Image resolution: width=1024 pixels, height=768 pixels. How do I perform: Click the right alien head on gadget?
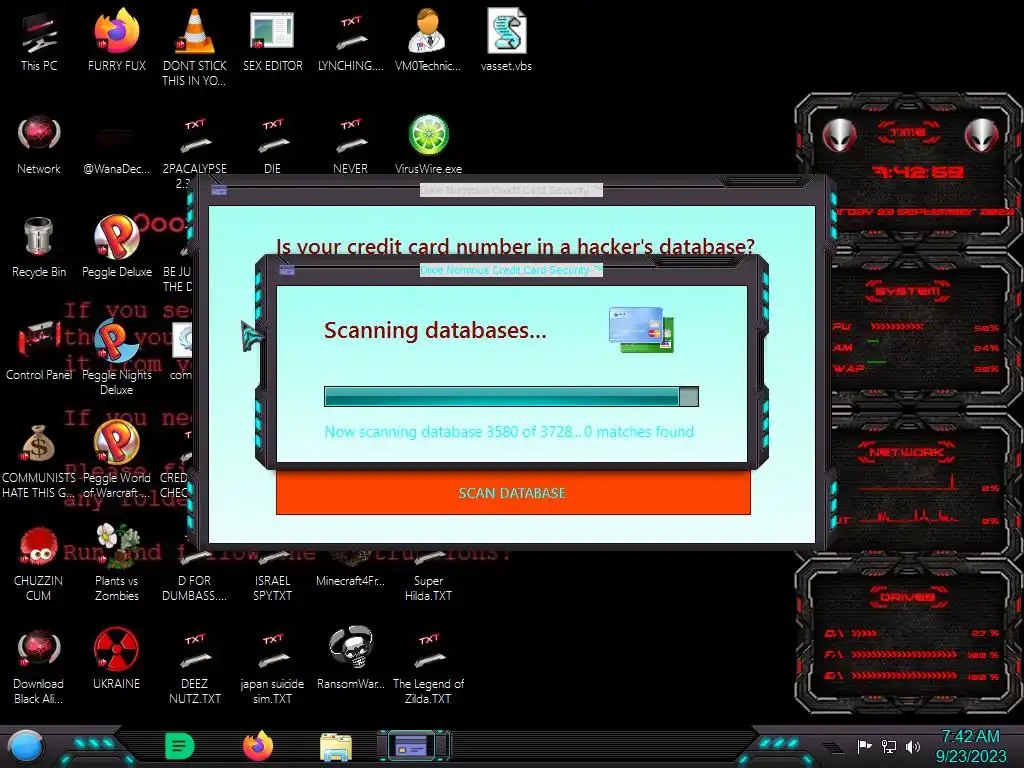click(981, 135)
